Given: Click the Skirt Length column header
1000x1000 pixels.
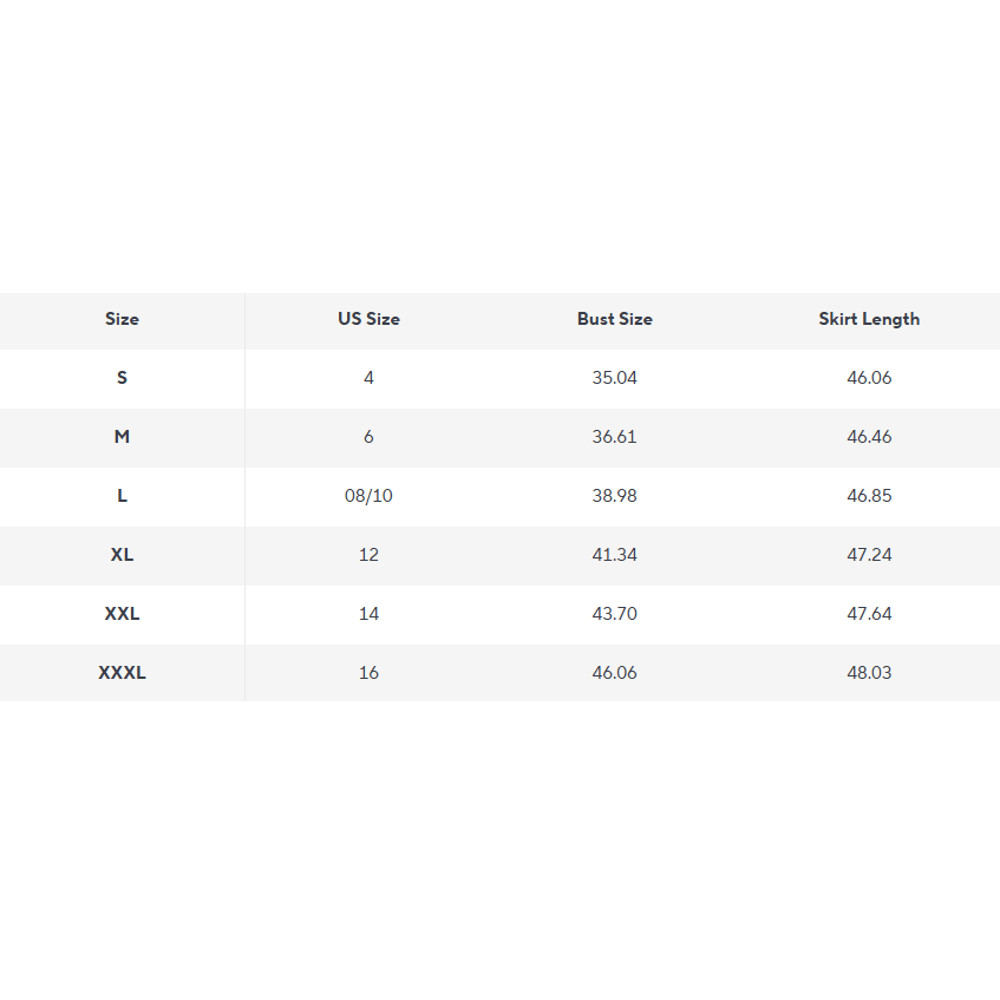Looking at the screenshot, I should click(x=869, y=319).
